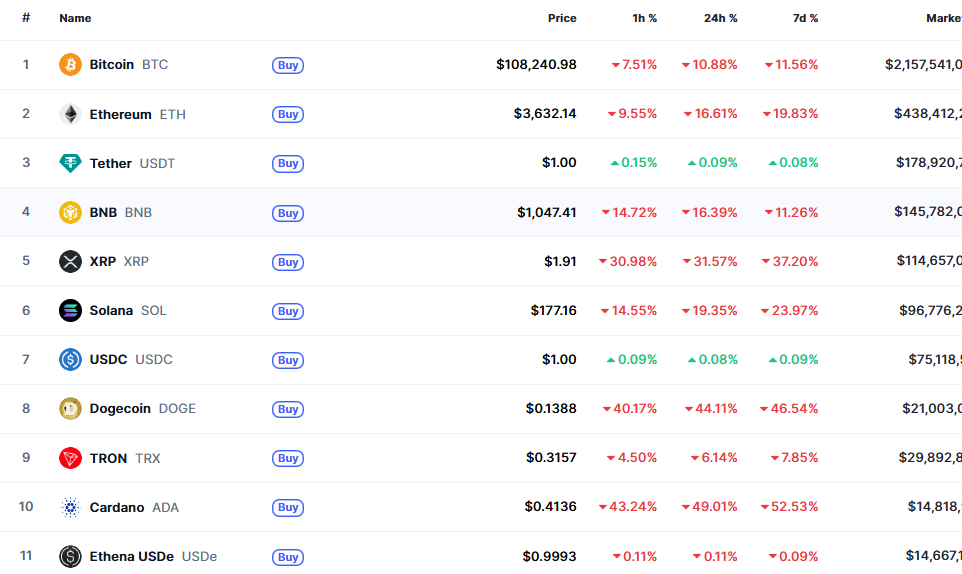The height and width of the screenshot is (574, 962).
Task: Open the Ethereum coin page link
Action: [121, 114]
